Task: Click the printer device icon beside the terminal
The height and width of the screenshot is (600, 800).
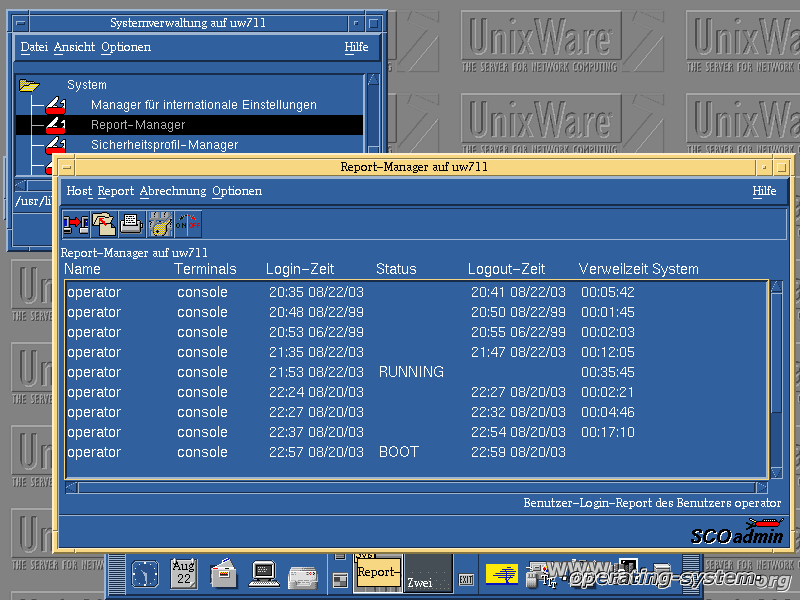Action: pyautogui.click(x=303, y=578)
